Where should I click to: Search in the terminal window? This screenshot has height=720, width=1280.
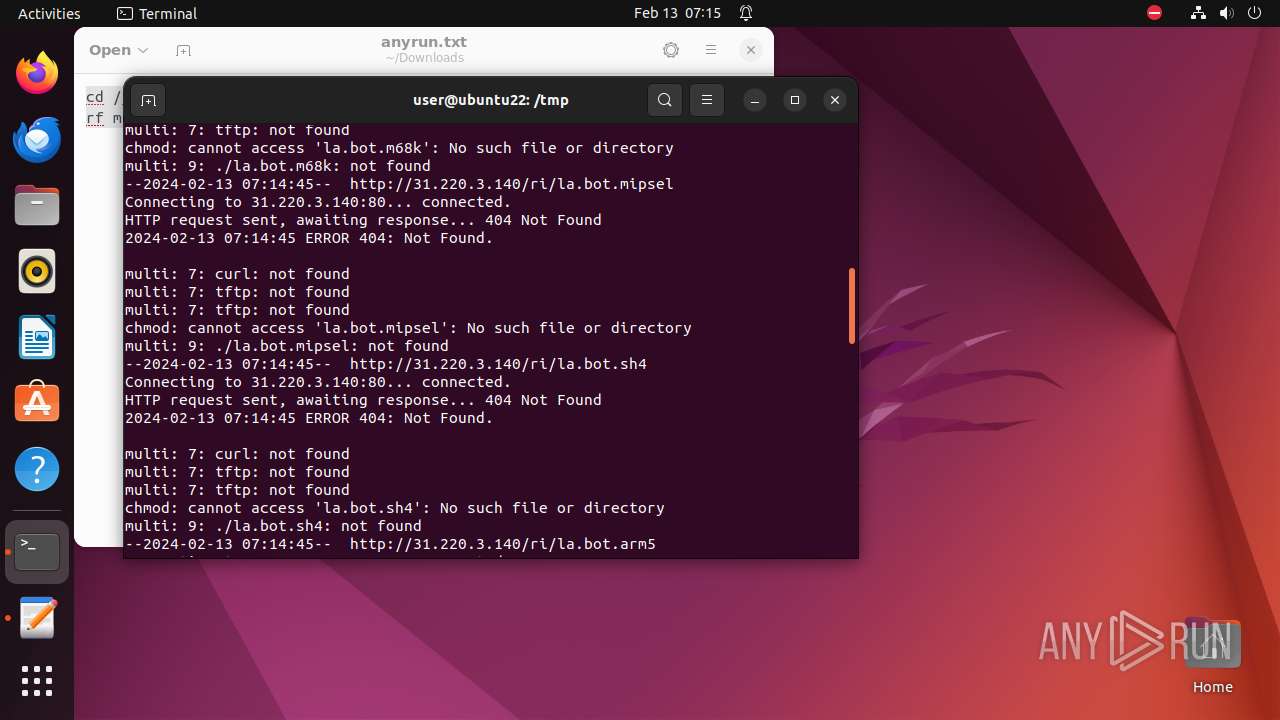[x=665, y=100]
